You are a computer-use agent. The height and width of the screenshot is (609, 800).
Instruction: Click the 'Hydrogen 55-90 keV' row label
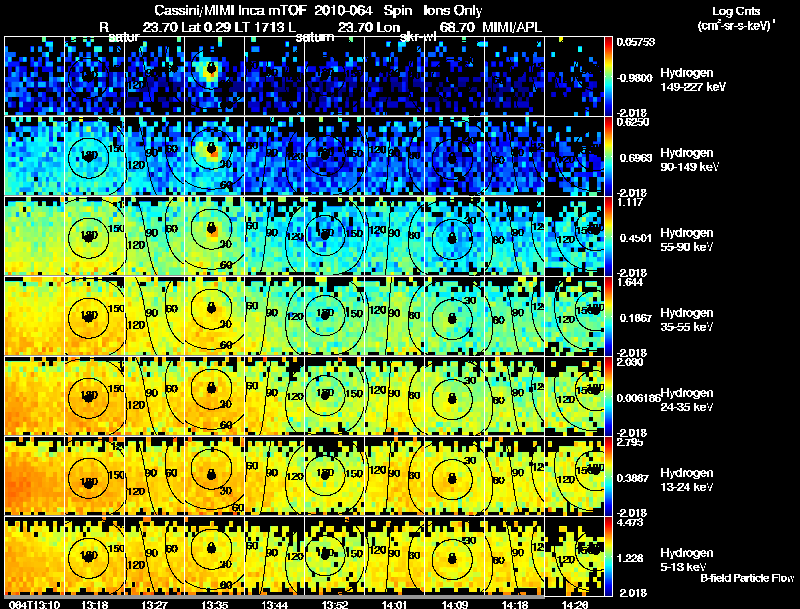687,240
